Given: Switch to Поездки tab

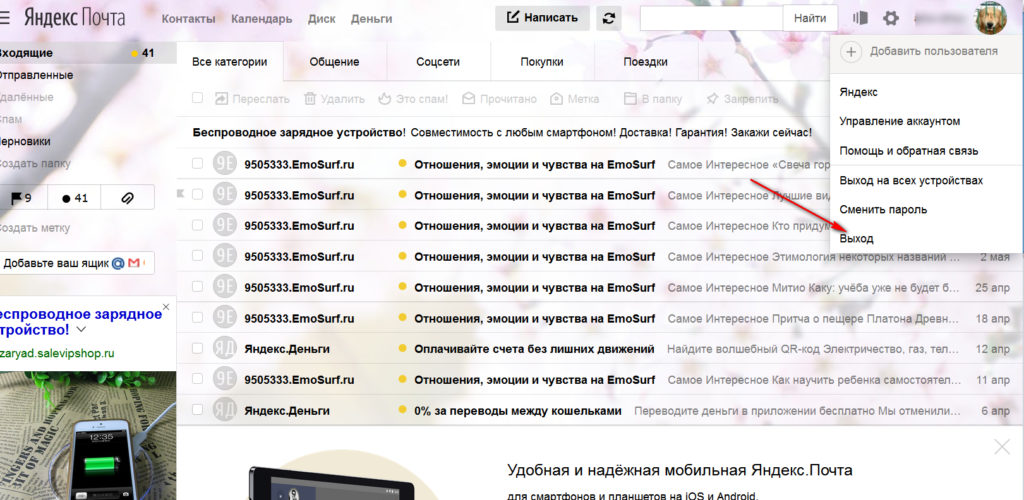Looking at the screenshot, I should click(x=645, y=62).
